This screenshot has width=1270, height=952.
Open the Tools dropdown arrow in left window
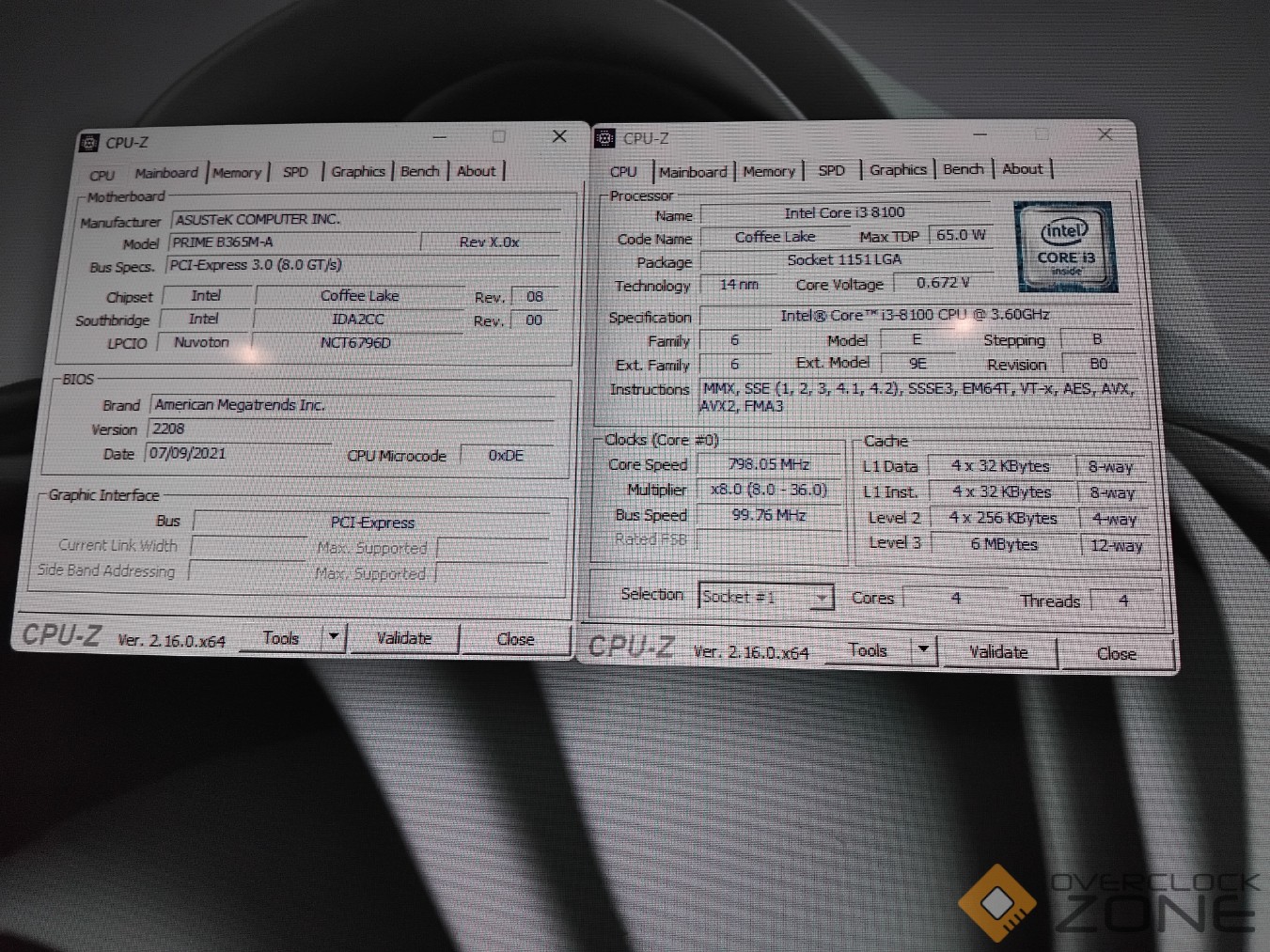click(x=334, y=637)
